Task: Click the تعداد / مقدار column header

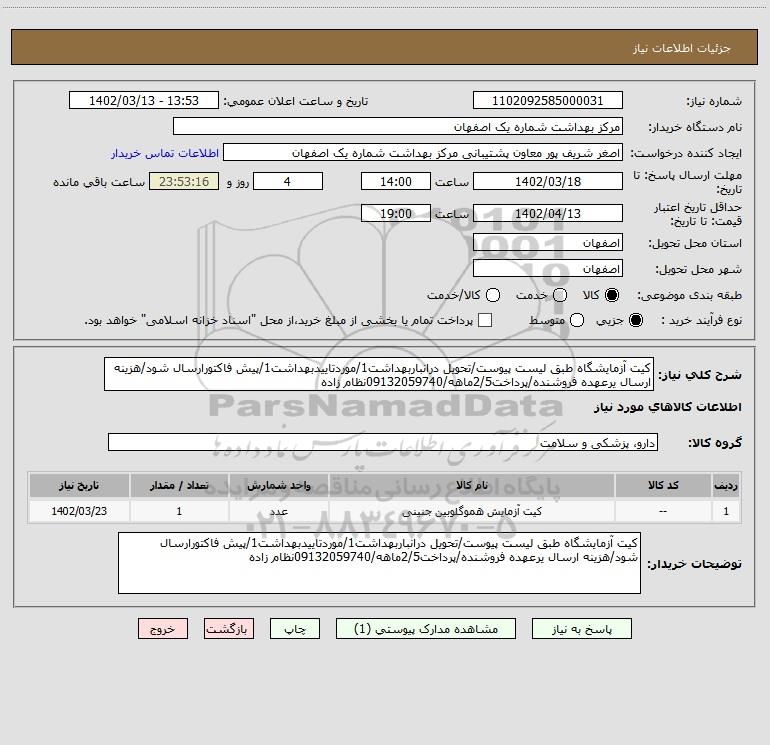Action: pyautogui.click(x=179, y=486)
